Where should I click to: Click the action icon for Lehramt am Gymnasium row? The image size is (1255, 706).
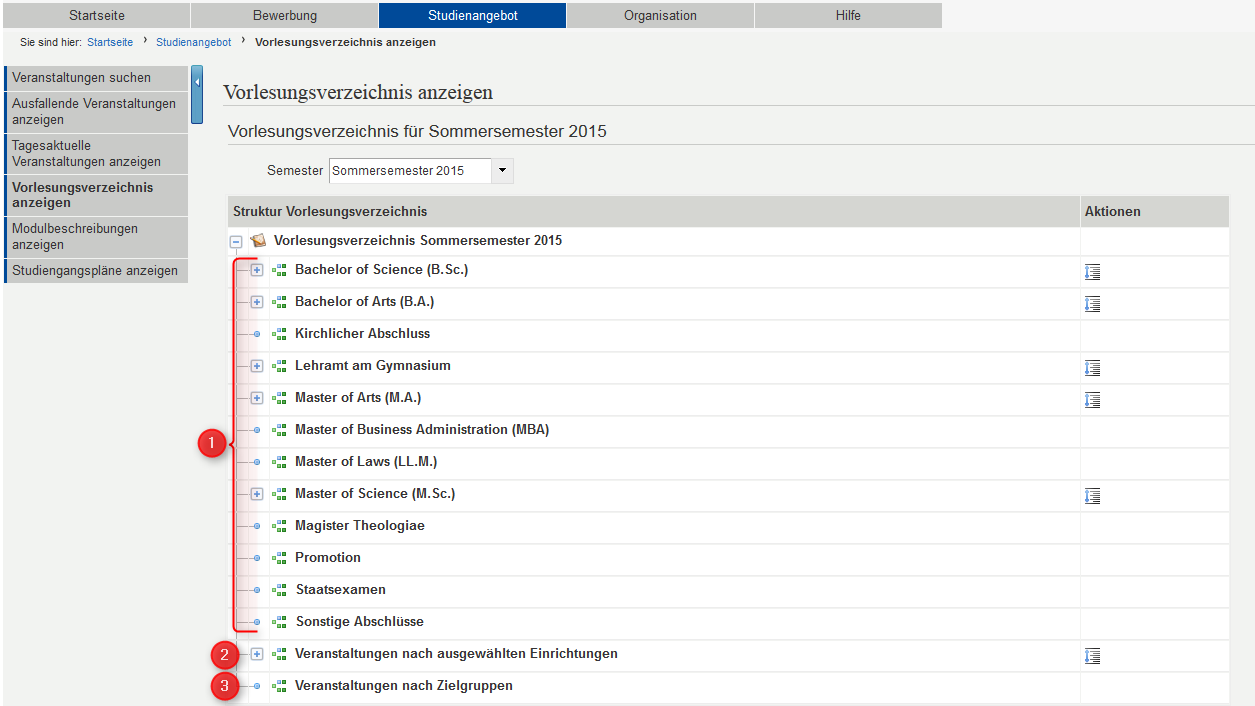coord(1092,368)
